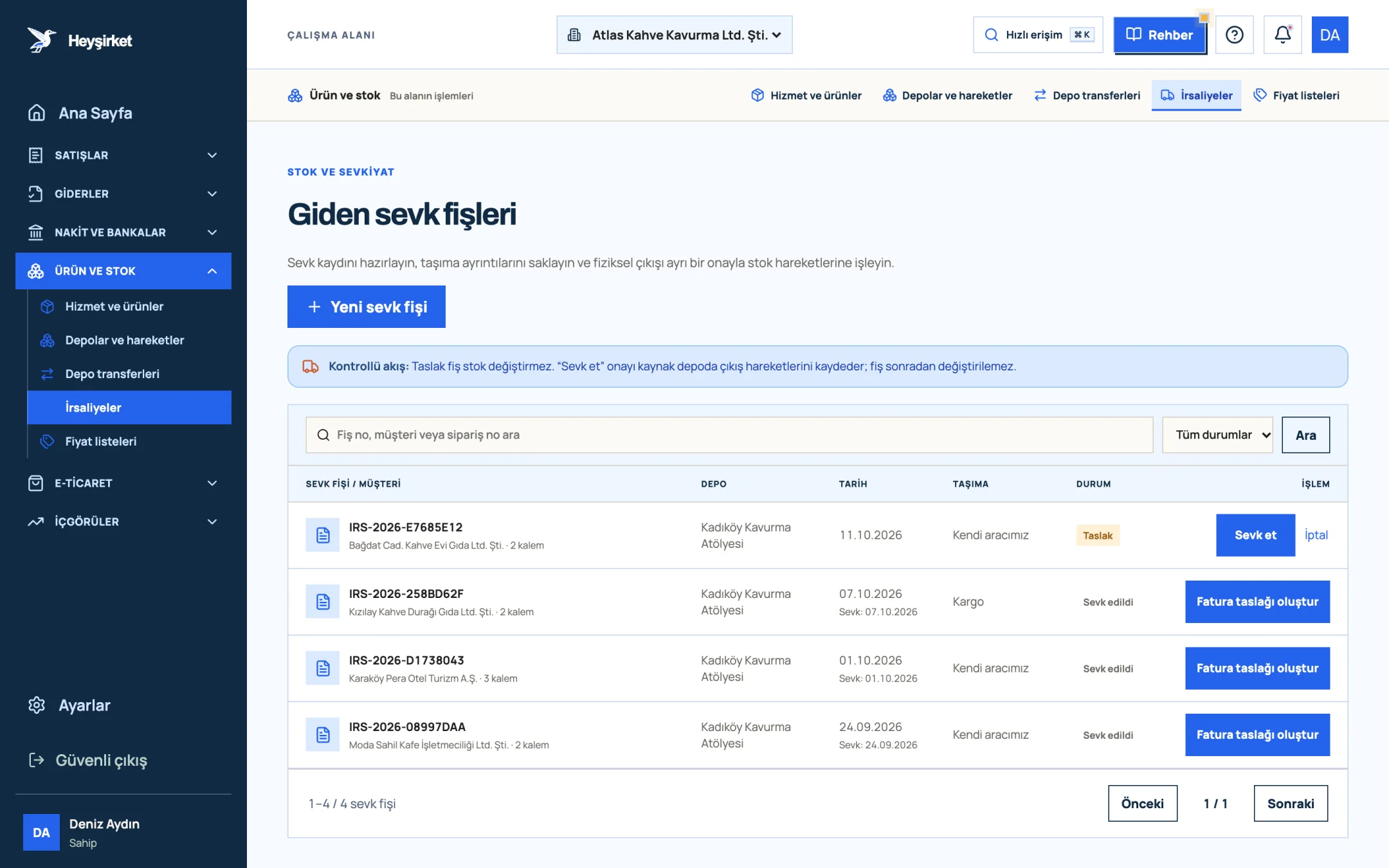The image size is (1389, 868).
Task: Expand the SATIŞLAR sidebar section
Action: click(x=123, y=155)
